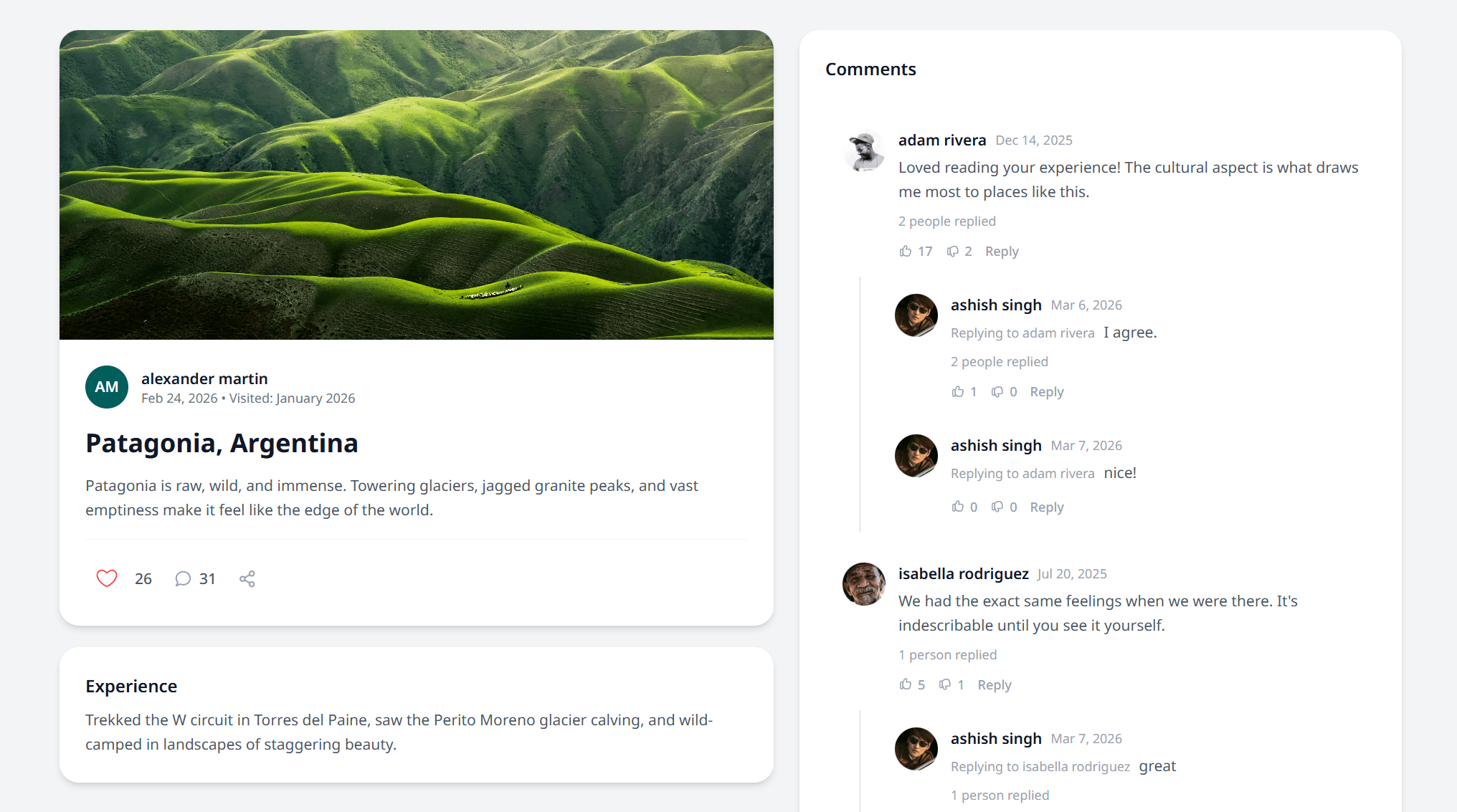Like the Patagonia post with the heart icon
The height and width of the screenshot is (812, 1457).
click(106, 578)
